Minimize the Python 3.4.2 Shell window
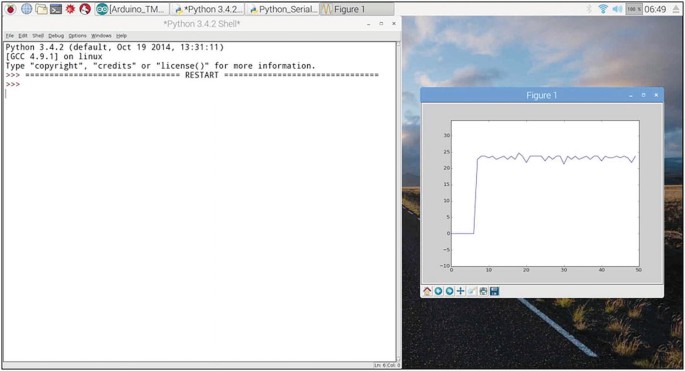The image size is (685, 371). (x=368, y=24)
